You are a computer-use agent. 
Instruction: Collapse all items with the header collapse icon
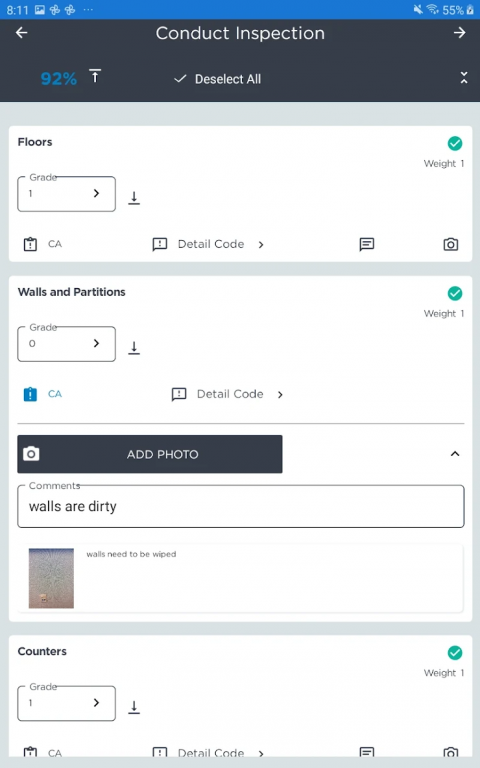point(463,77)
